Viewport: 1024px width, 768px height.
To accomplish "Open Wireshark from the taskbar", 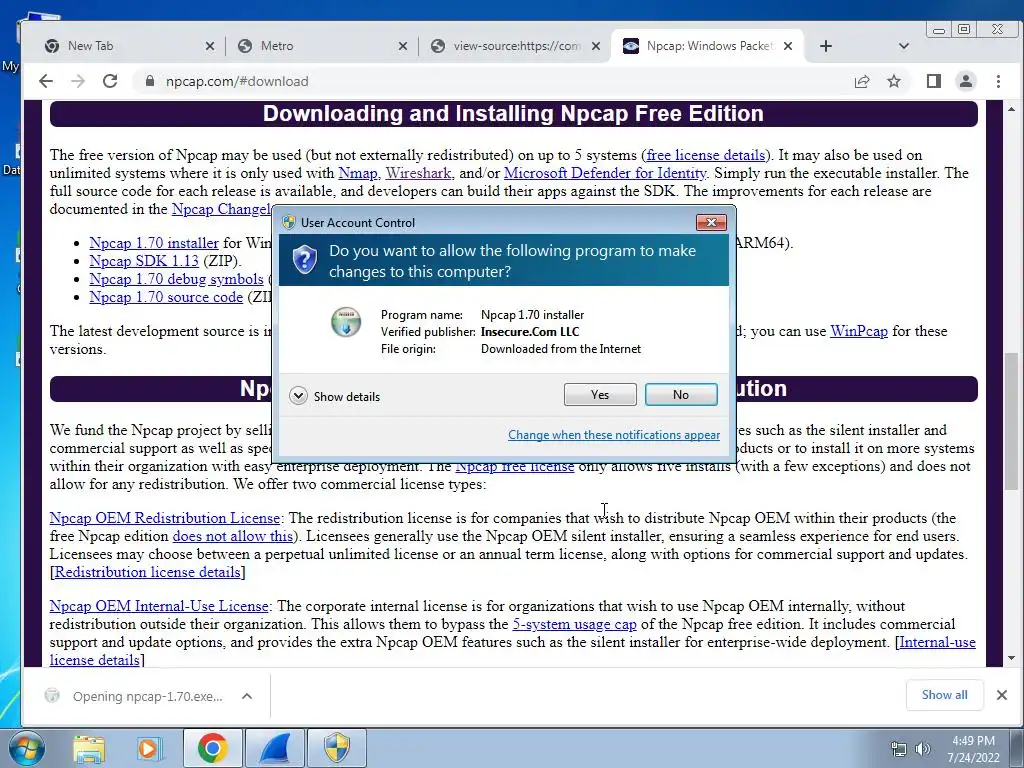I will click(x=274, y=748).
